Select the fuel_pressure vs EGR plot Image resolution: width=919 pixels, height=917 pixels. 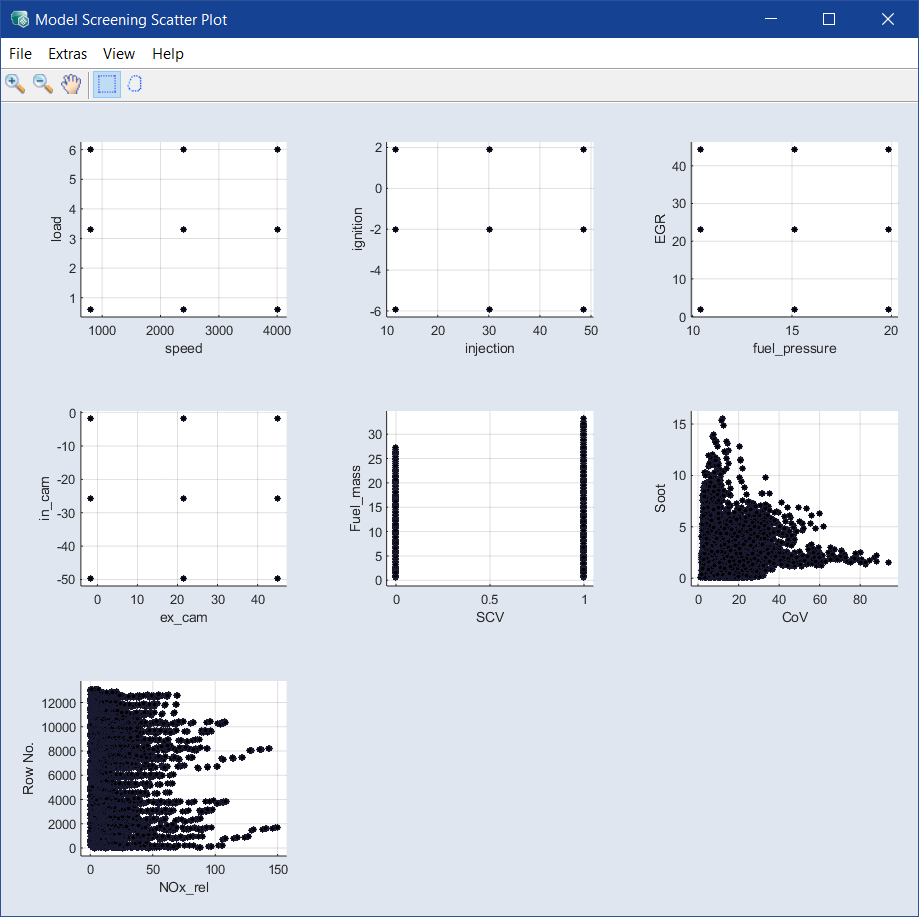[x=794, y=229]
